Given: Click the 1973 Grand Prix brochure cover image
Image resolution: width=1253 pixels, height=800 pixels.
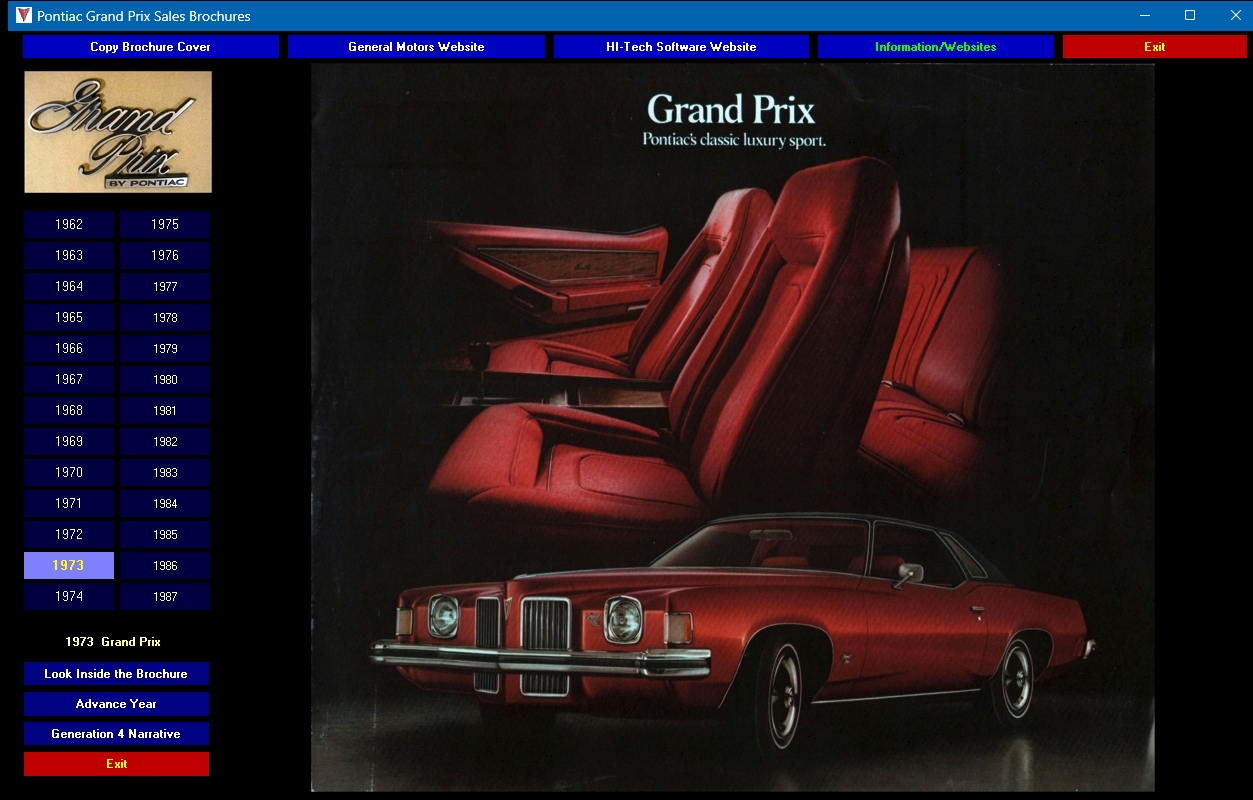Looking at the screenshot, I should pyautogui.click(x=732, y=428).
